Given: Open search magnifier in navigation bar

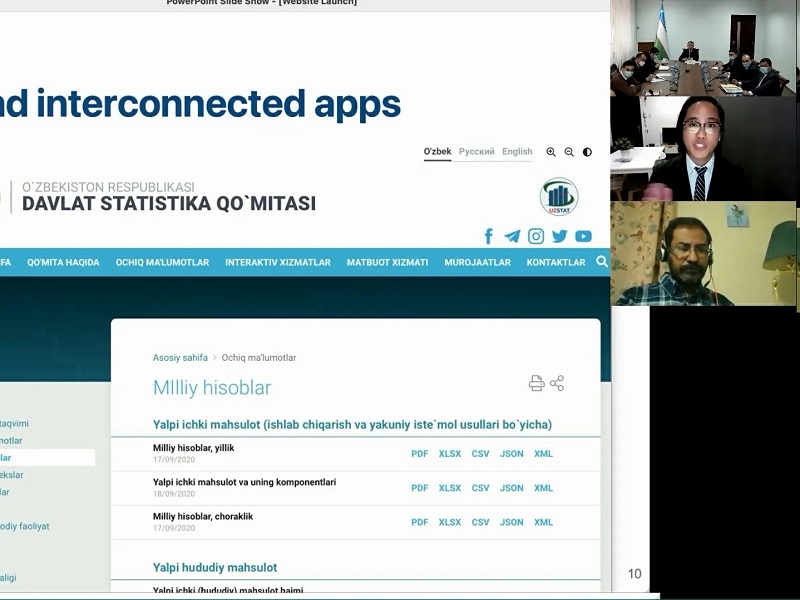Looking at the screenshot, I should click(x=601, y=262).
